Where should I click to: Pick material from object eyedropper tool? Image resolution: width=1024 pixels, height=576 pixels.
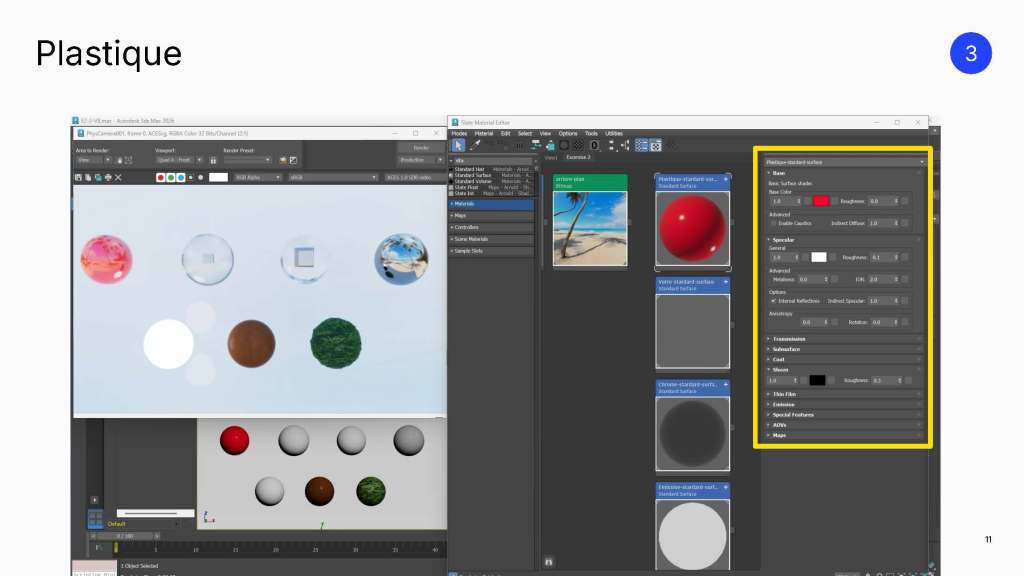tap(475, 146)
